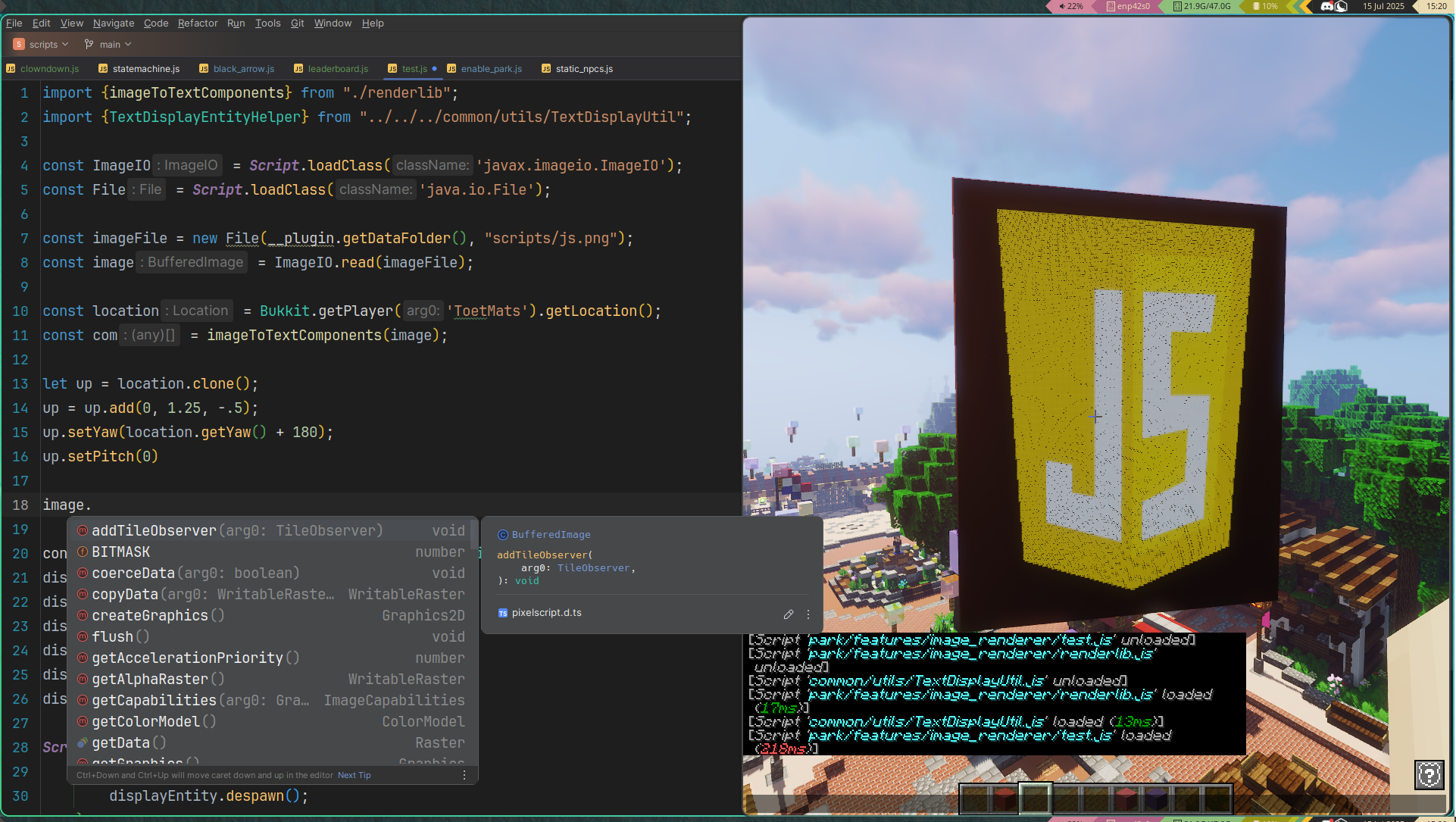Click the TS icon beside pixelscript.d.ts
Image resolution: width=1456 pixels, height=822 pixels.
[502, 613]
